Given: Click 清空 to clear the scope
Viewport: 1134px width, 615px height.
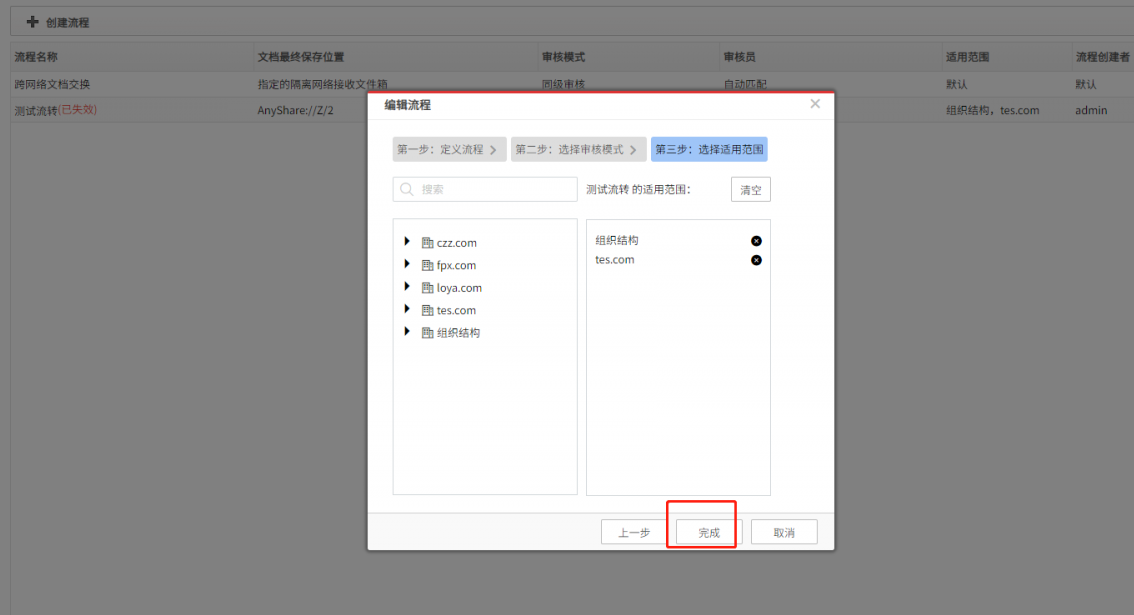Looking at the screenshot, I should pos(751,190).
